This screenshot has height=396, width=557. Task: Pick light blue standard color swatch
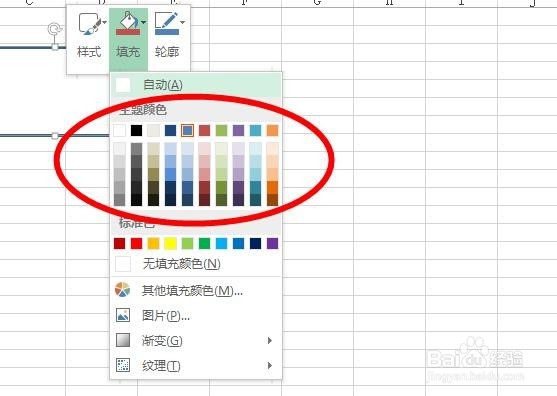[221, 244]
